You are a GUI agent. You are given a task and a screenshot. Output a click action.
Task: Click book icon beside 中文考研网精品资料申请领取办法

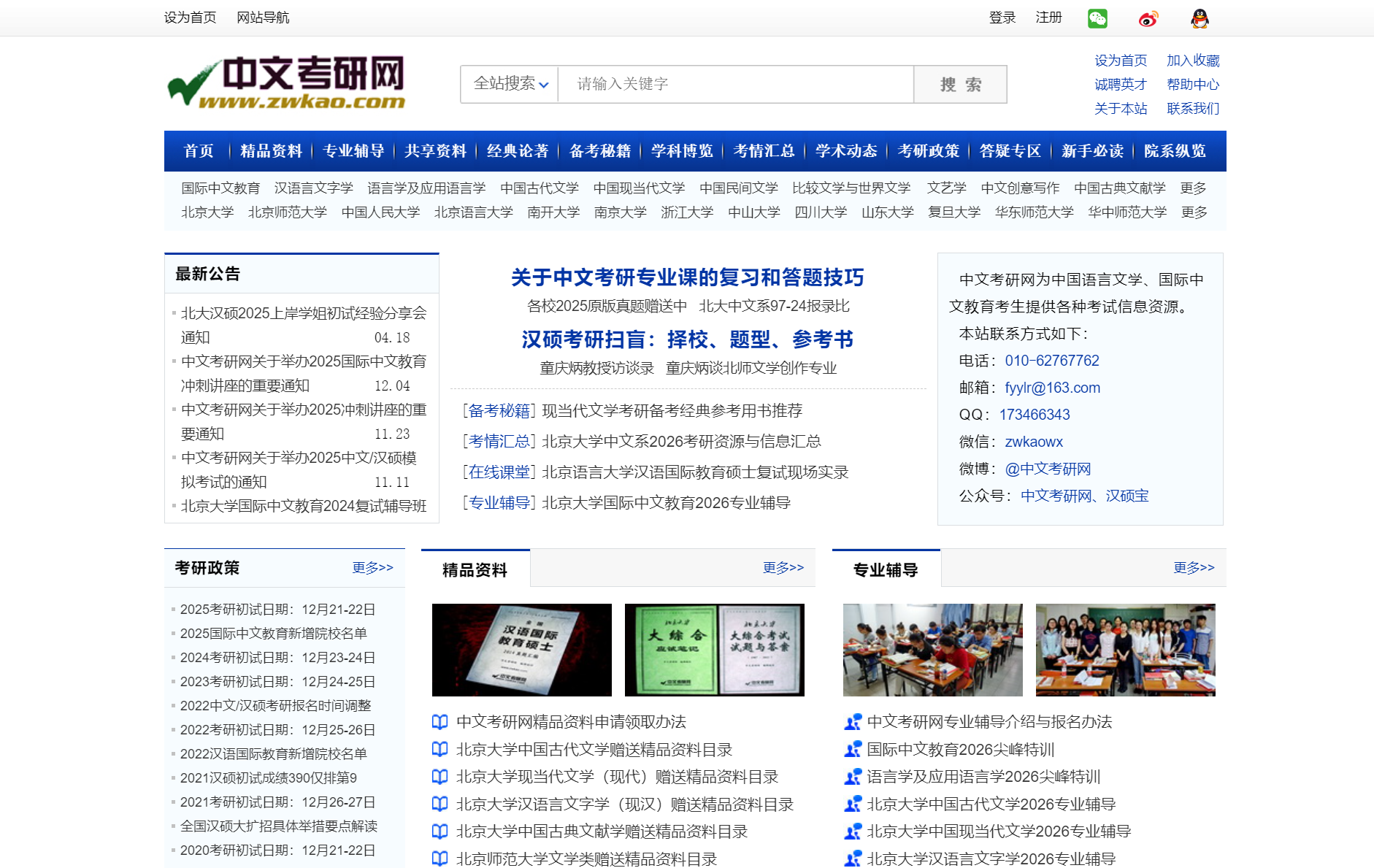[440, 722]
